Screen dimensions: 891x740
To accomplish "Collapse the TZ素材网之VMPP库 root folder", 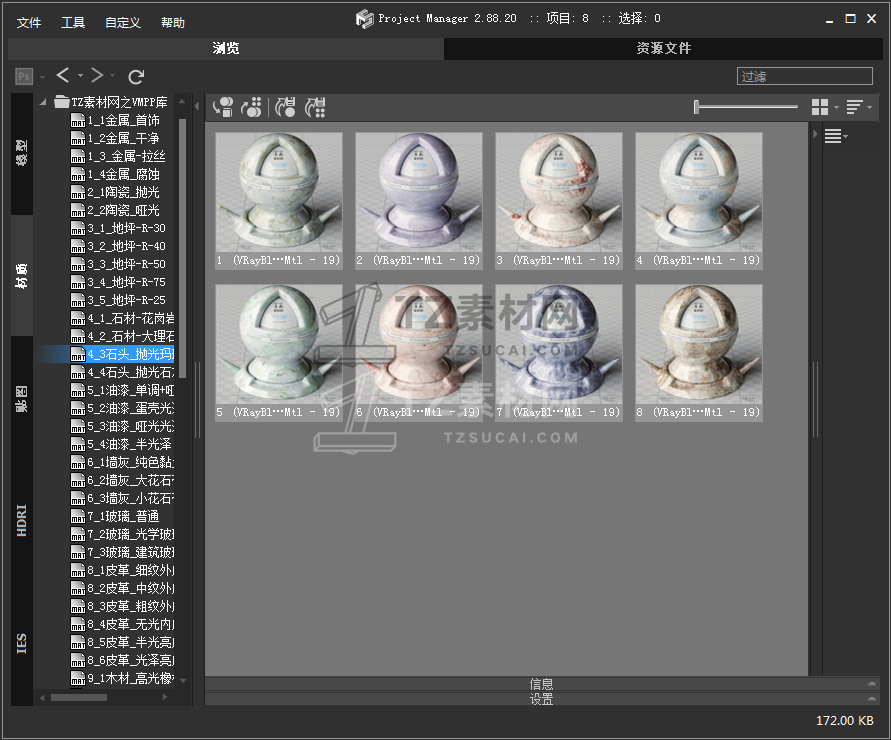I will [44, 102].
